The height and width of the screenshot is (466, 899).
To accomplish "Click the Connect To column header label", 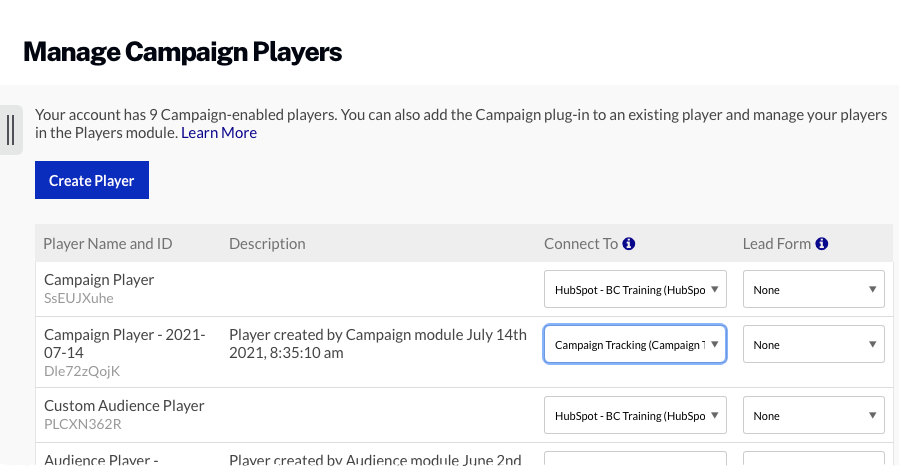I will click(581, 244).
